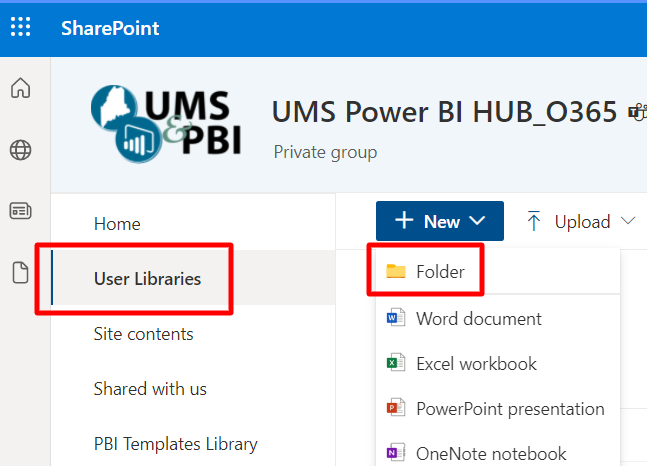Open the New dropdown button

click(x=440, y=221)
